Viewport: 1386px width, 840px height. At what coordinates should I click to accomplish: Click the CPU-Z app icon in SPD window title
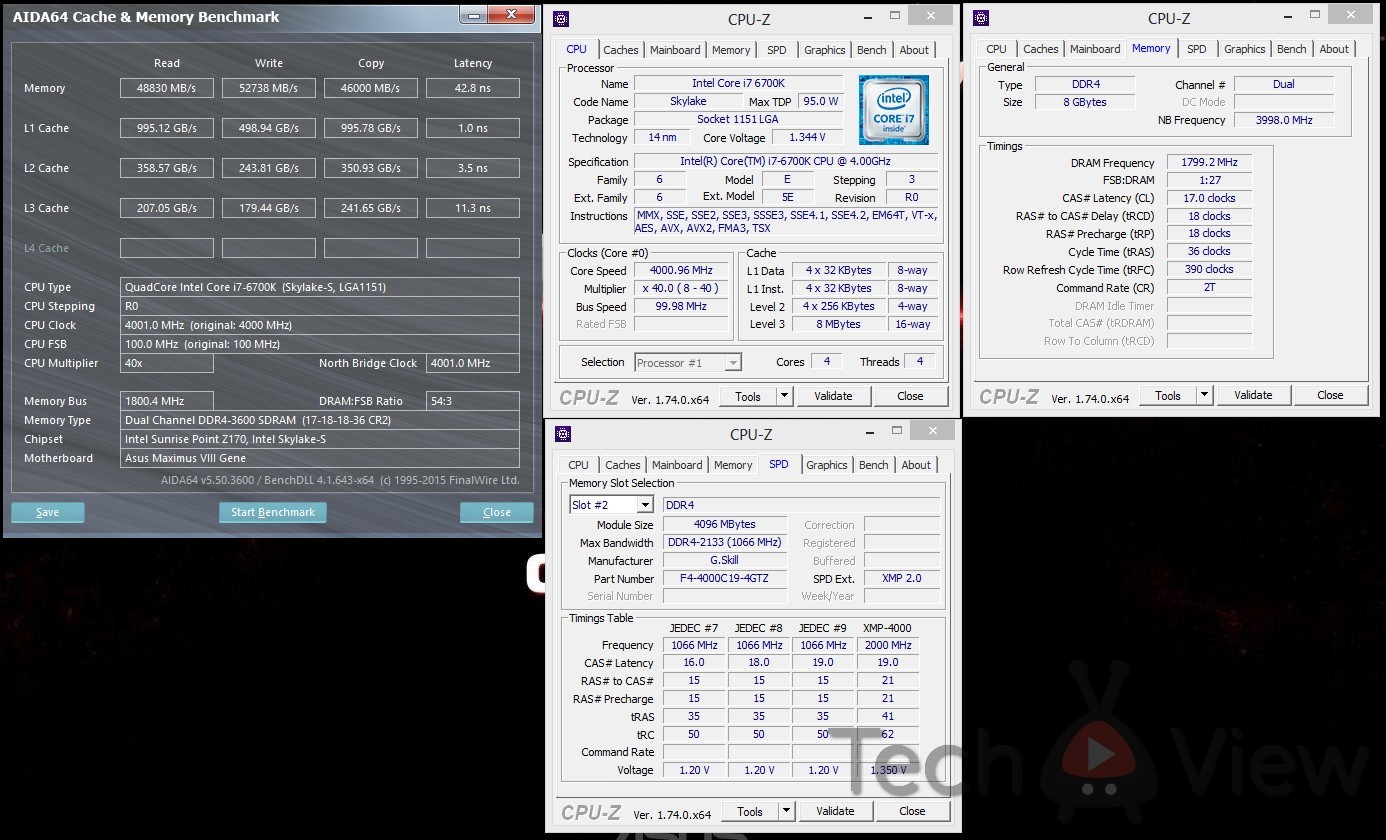[563, 433]
